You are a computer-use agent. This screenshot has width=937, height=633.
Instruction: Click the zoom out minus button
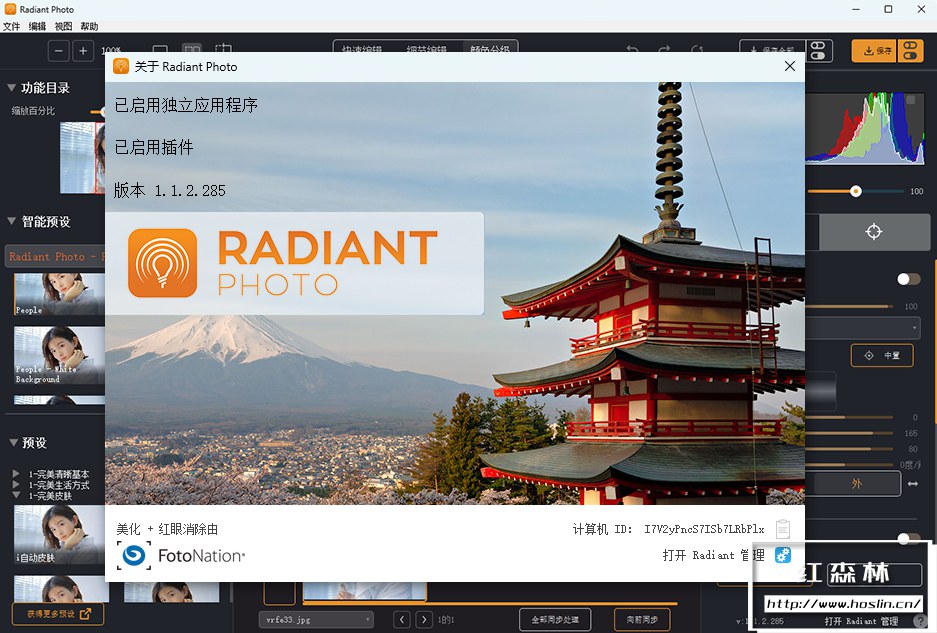pyautogui.click(x=59, y=51)
